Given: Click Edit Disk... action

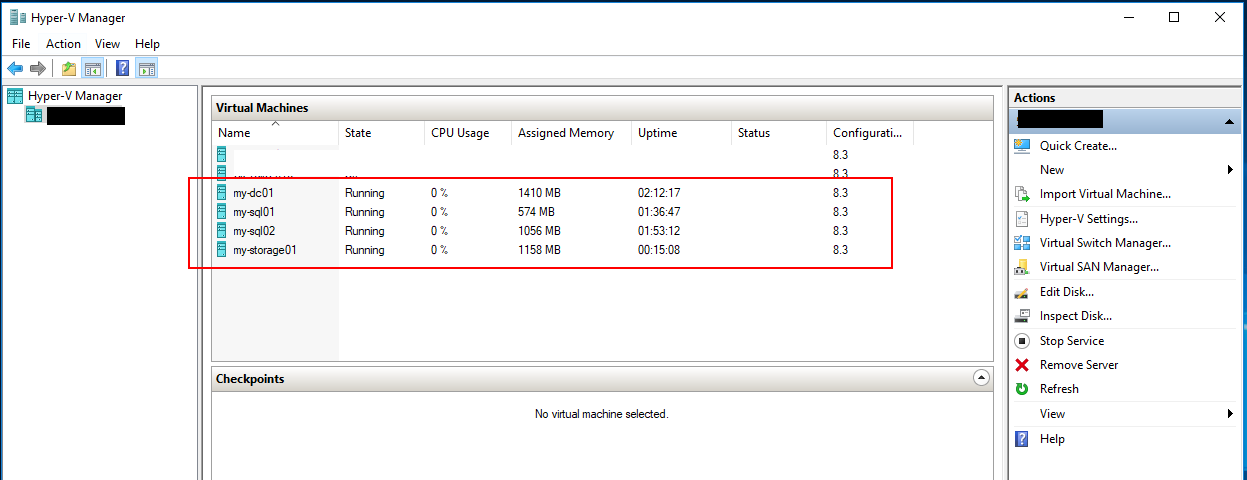Looking at the screenshot, I should [x=1067, y=292].
